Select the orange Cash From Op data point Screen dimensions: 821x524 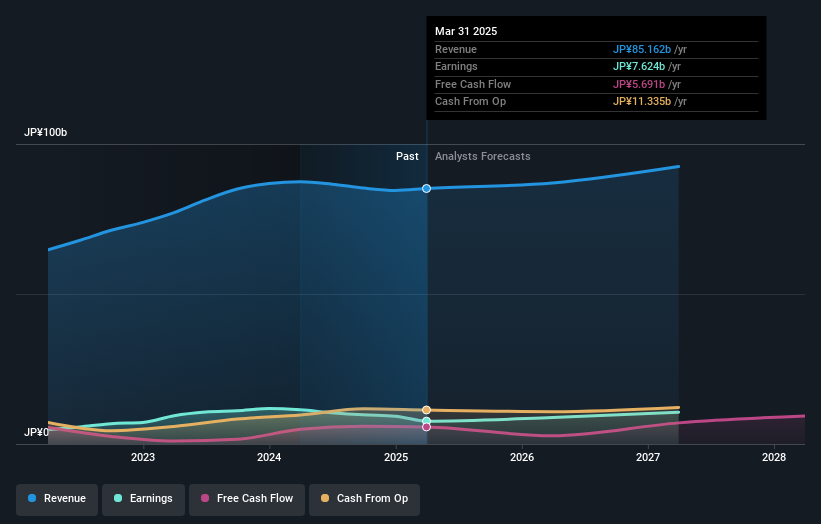pyautogui.click(x=427, y=410)
